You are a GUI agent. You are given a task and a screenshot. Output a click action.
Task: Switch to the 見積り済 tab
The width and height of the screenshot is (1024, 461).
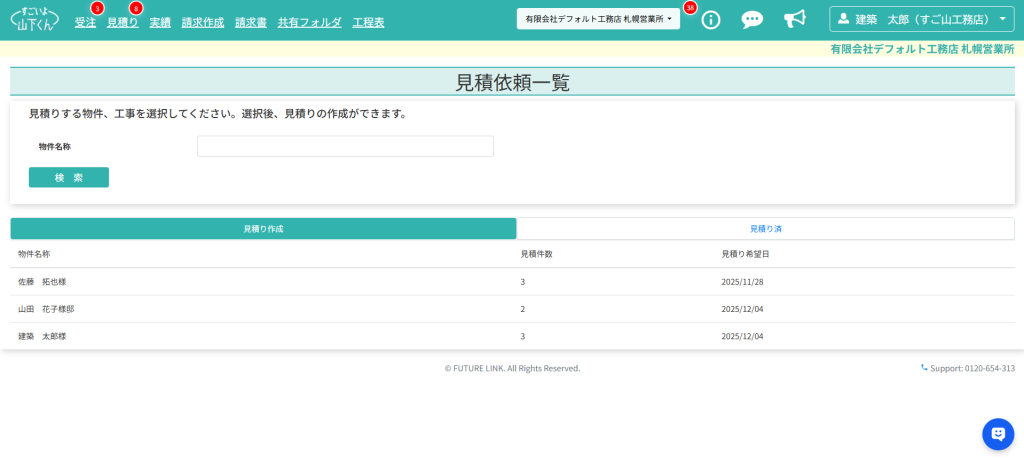765,229
